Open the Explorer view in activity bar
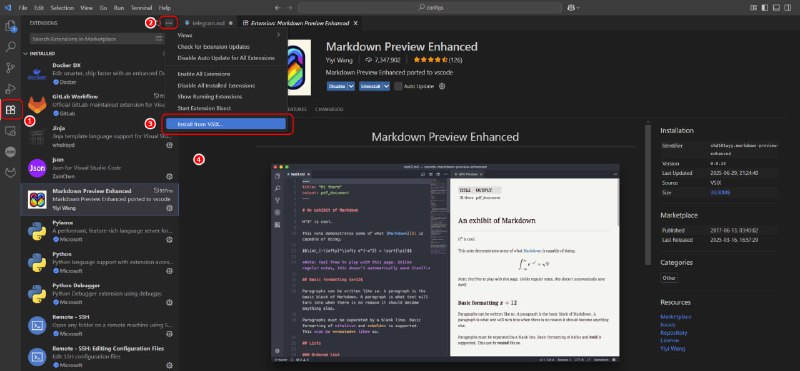The height and width of the screenshot is (371, 800). pos(11,27)
